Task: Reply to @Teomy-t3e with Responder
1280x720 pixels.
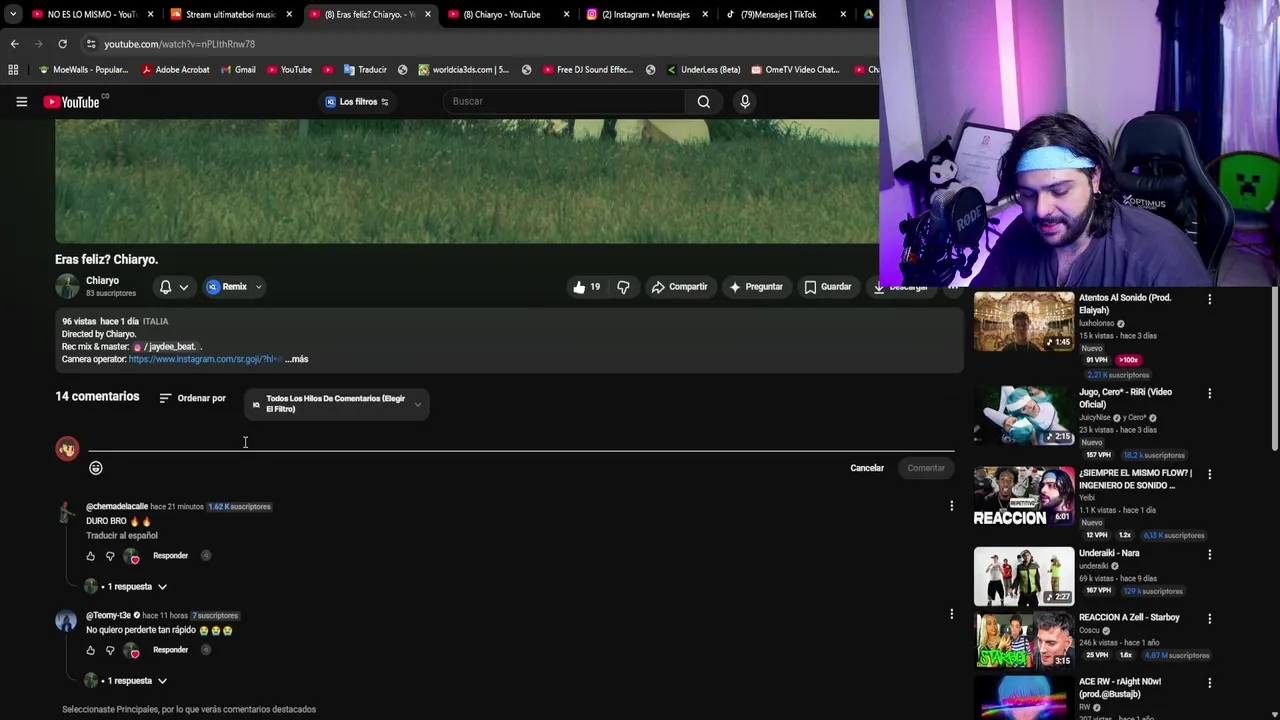Action: 170,650
